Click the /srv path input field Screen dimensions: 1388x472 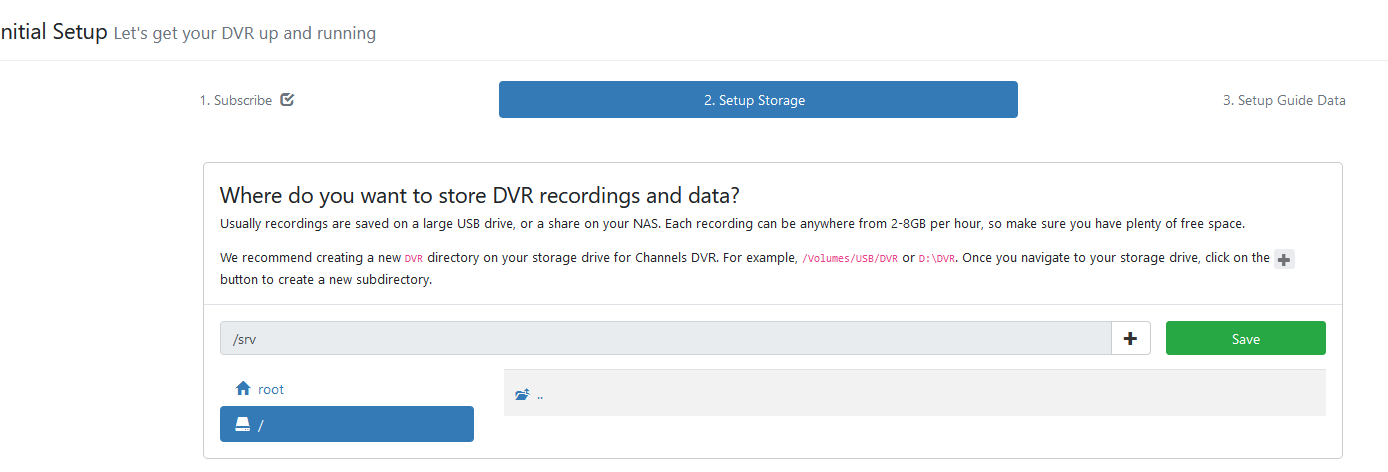(x=665, y=339)
